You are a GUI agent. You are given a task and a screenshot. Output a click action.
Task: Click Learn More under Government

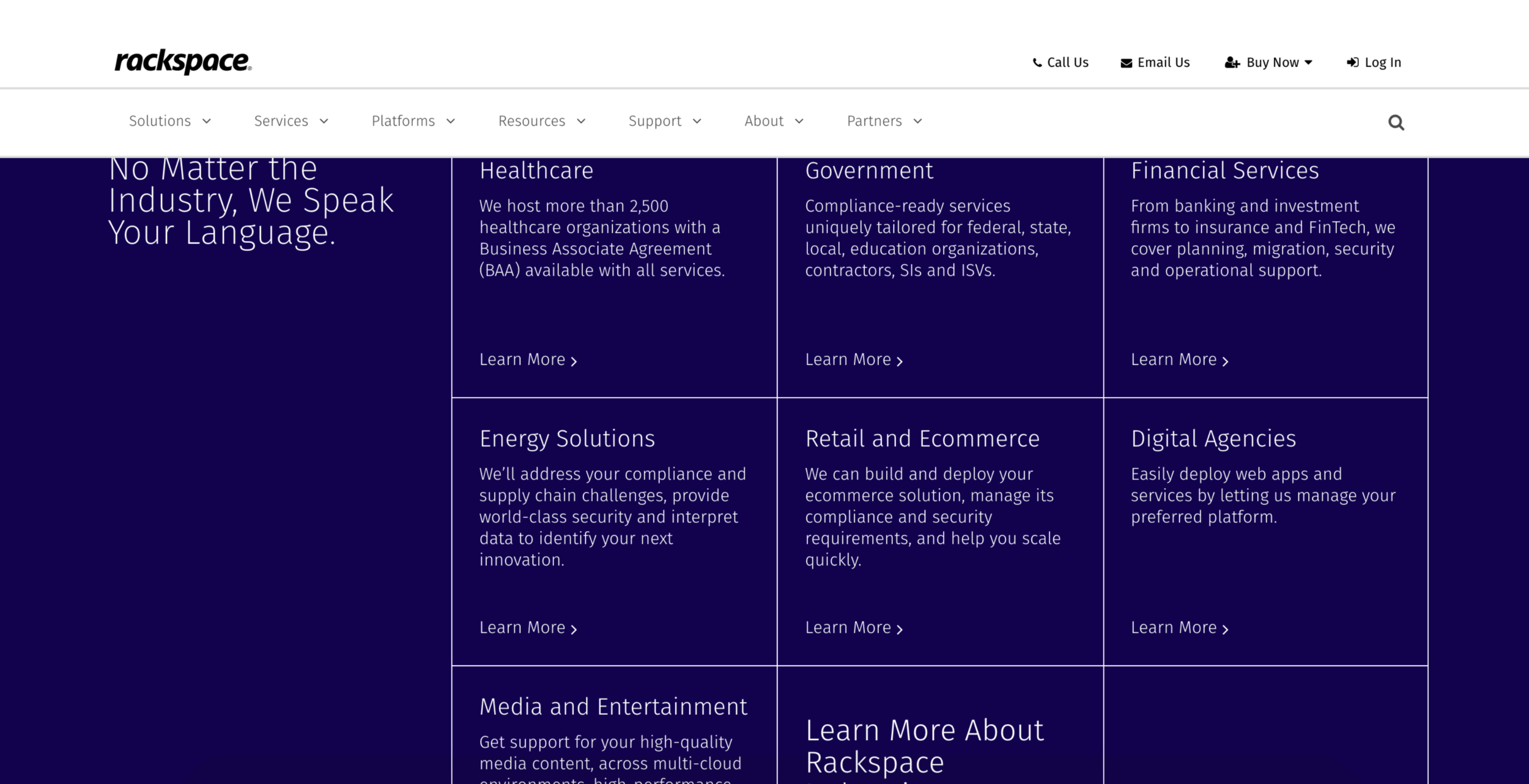(850, 360)
